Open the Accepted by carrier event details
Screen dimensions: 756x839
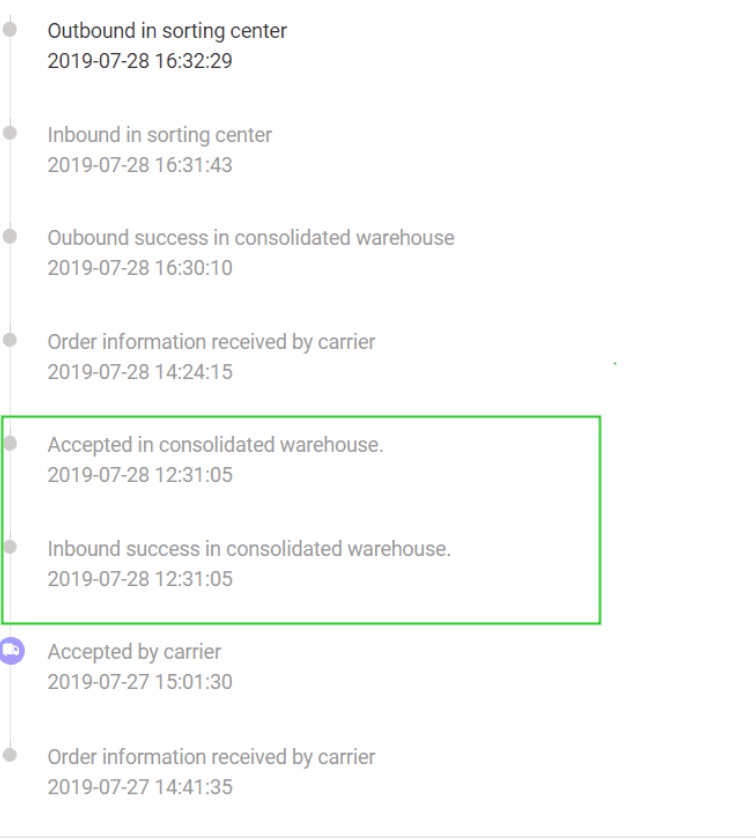click(x=134, y=651)
